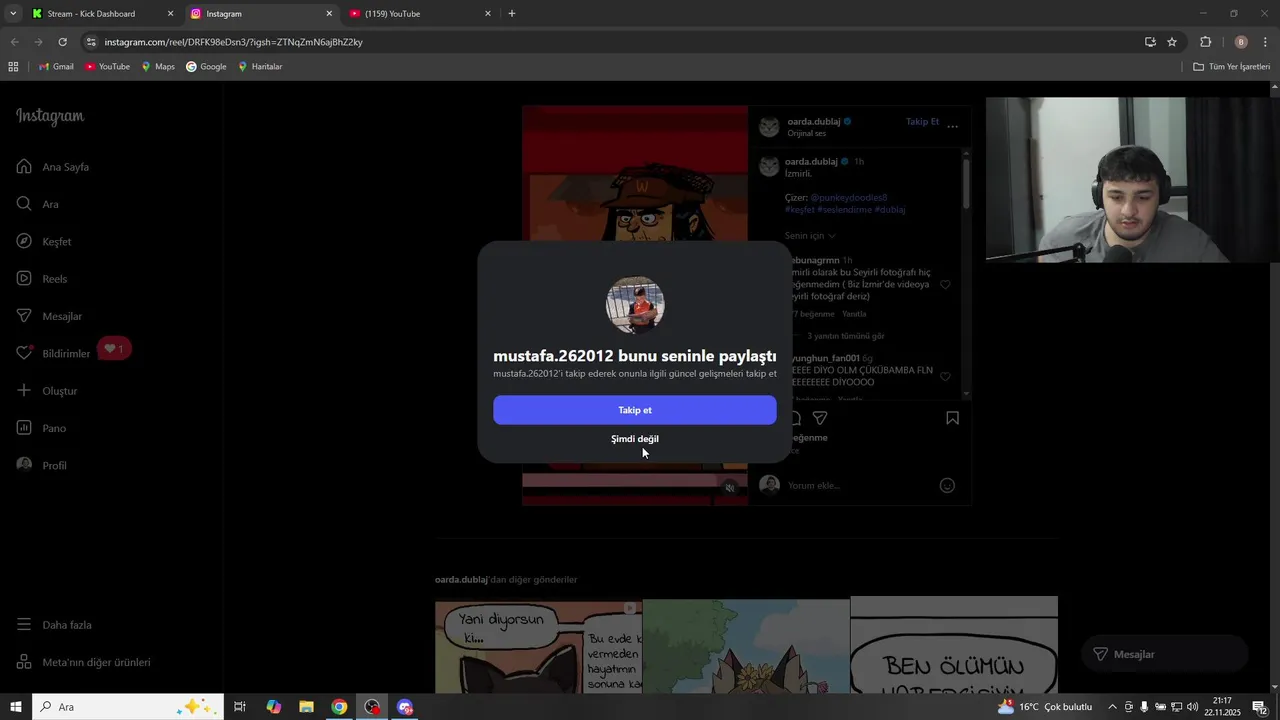1280x720 pixels.
Task: Open @punkeydoodles8 mention link
Action: tap(848, 198)
